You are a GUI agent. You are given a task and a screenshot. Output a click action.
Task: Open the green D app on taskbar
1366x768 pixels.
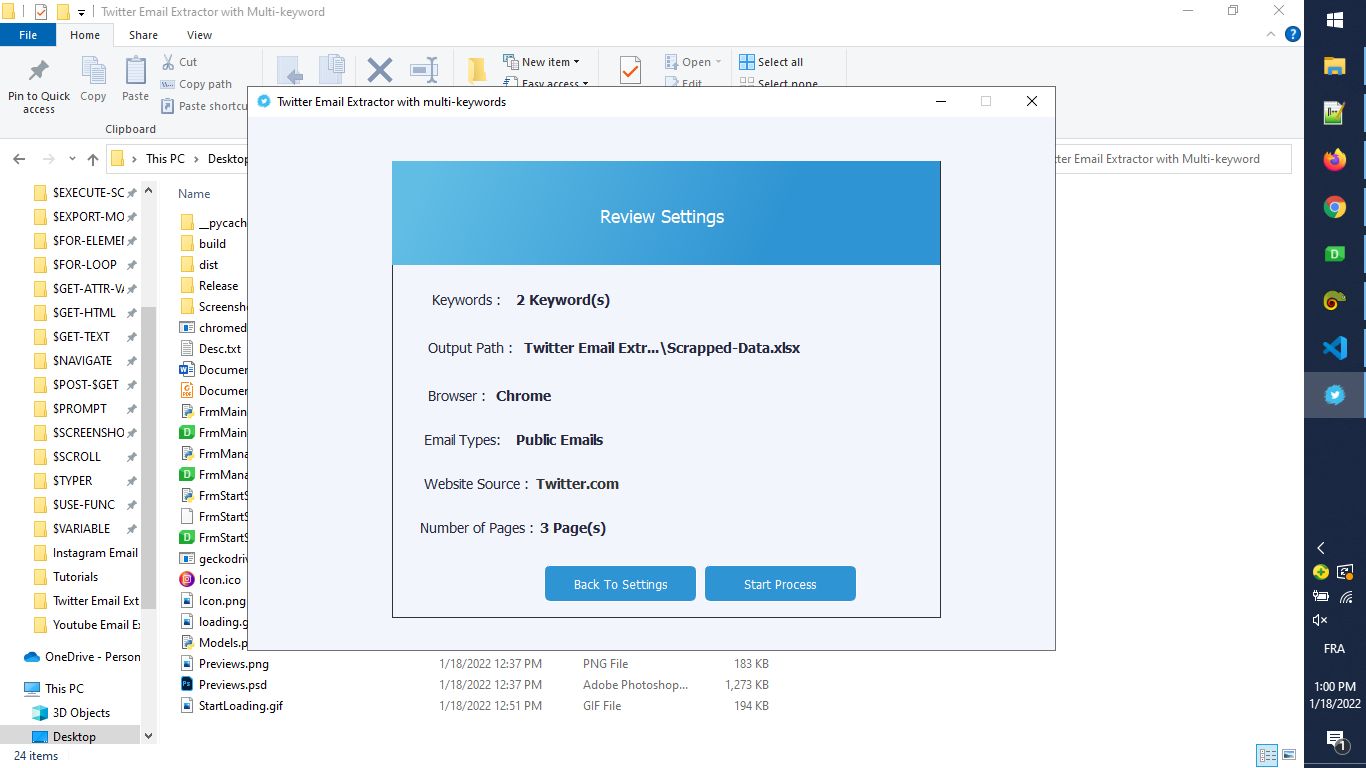coord(1334,254)
